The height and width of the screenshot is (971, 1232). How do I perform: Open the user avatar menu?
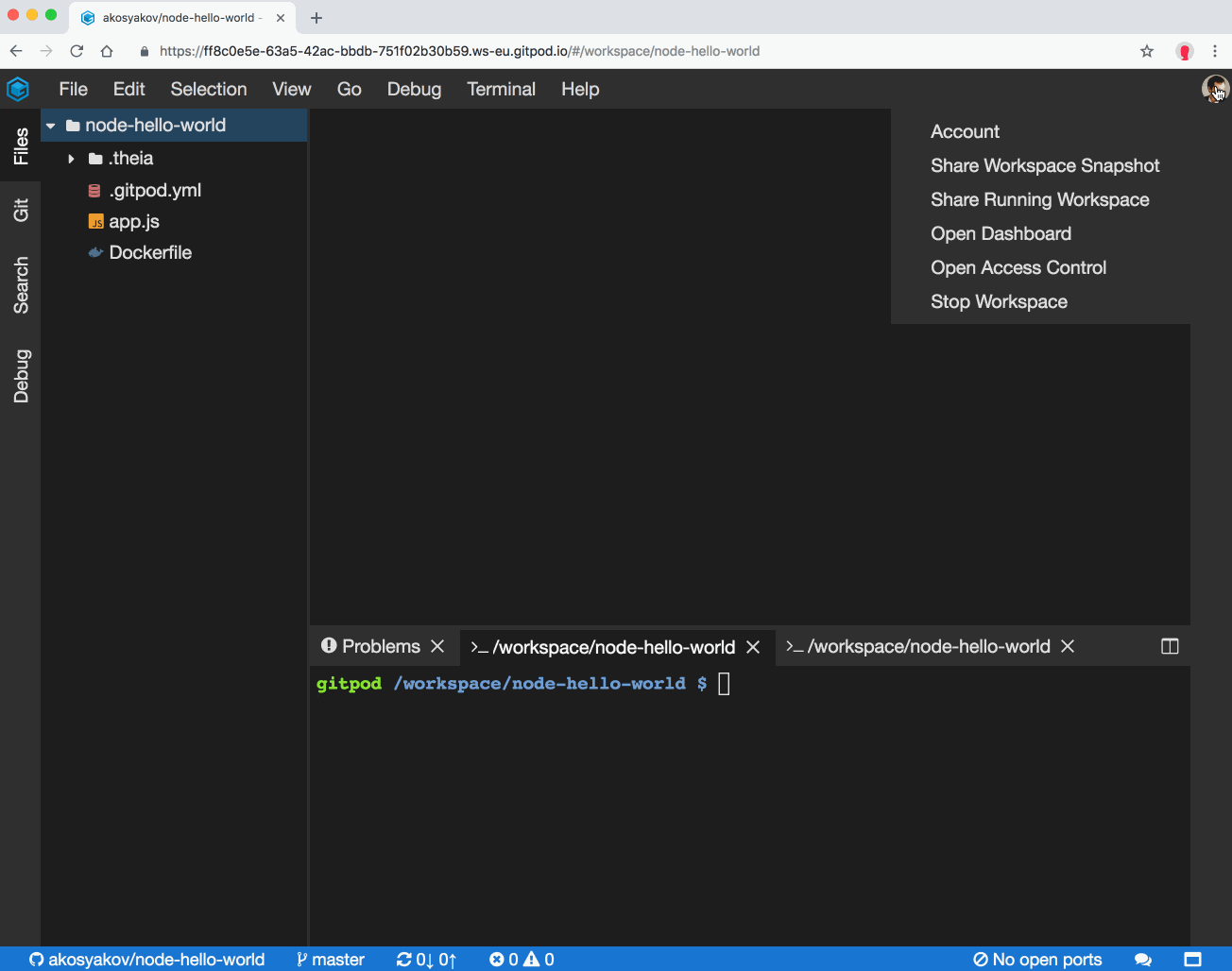(1215, 89)
